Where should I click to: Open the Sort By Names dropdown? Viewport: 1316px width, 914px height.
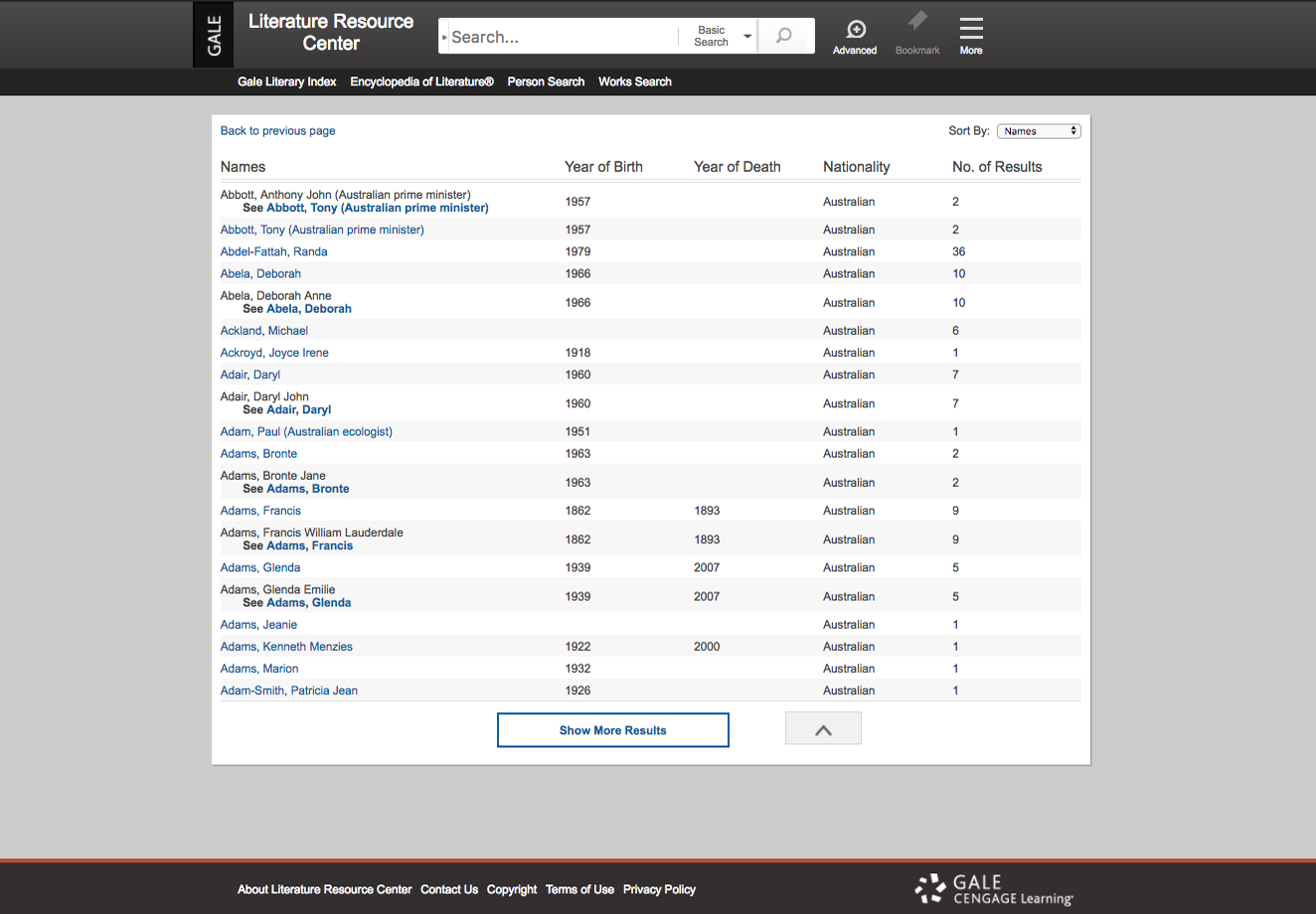[x=1039, y=131]
